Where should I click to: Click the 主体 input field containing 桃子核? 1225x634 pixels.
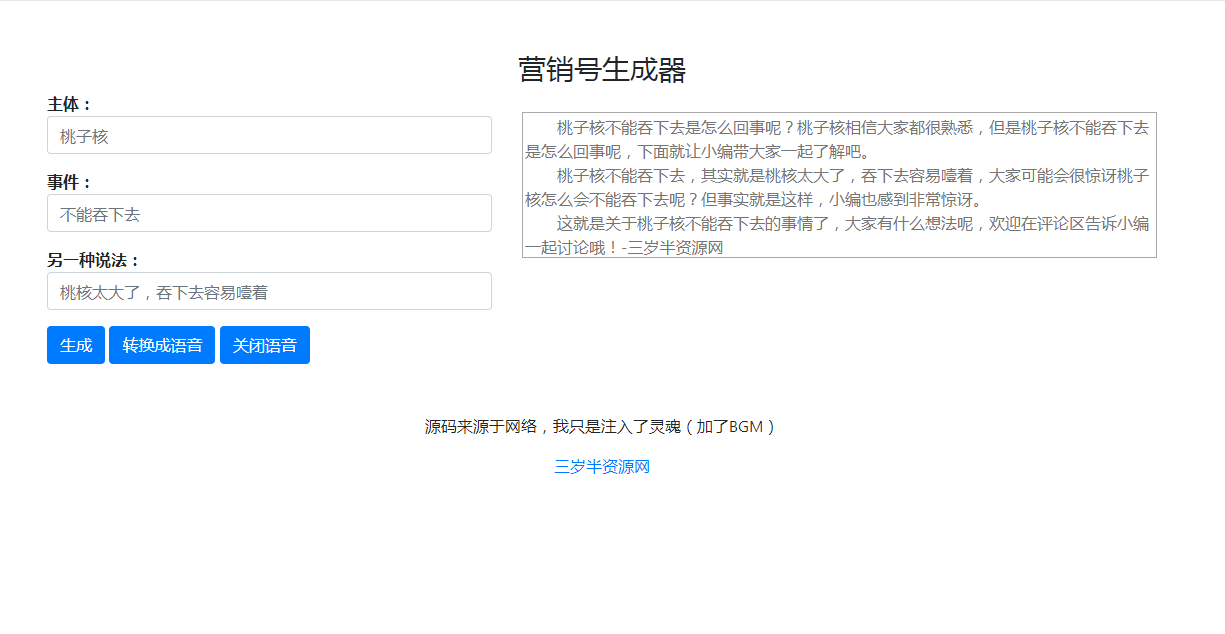point(269,136)
